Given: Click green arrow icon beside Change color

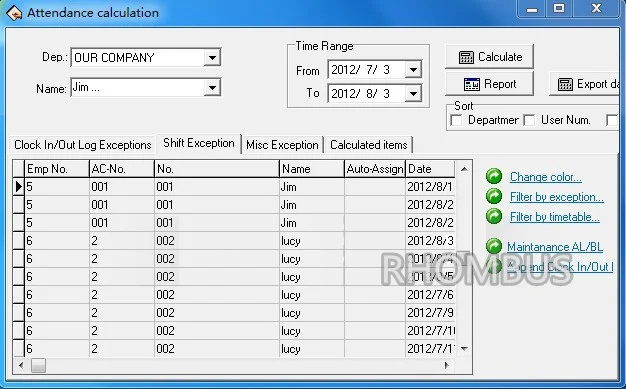Looking at the screenshot, I should (494, 176).
